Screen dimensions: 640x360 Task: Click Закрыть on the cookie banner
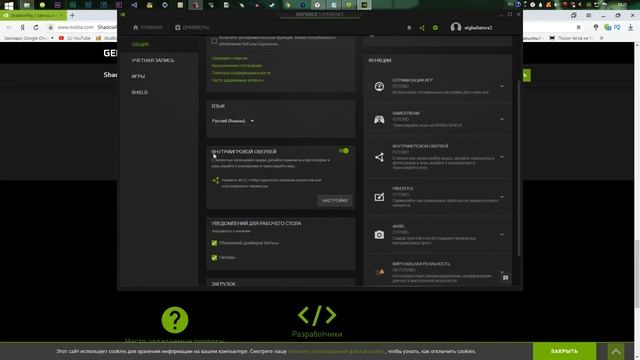(564, 351)
